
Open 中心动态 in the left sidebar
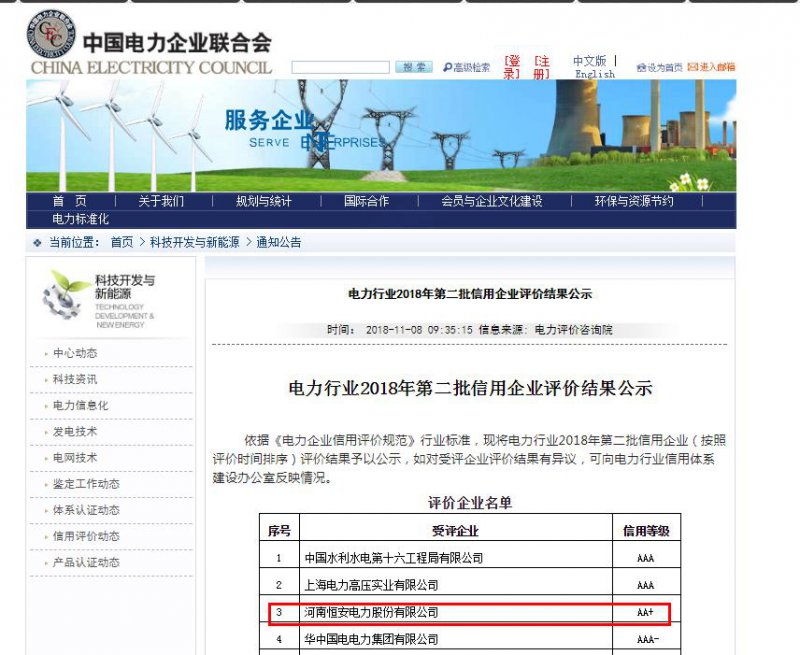tap(75, 353)
